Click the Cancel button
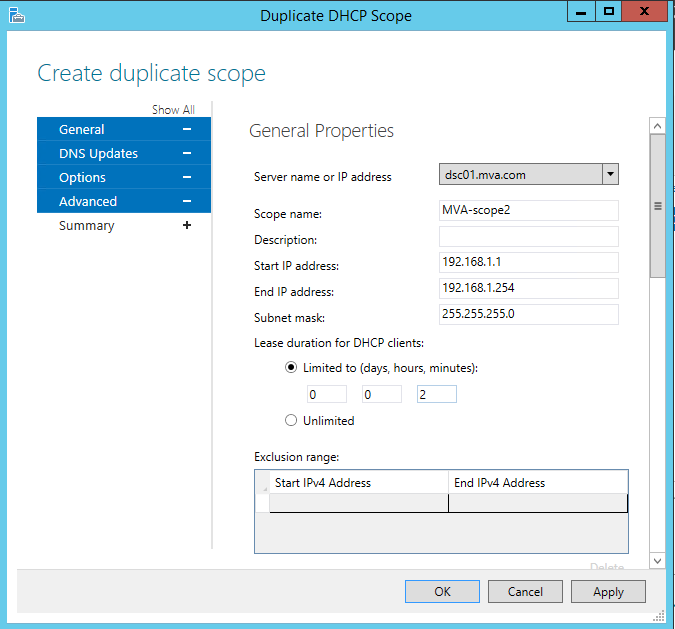This screenshot has width=675, height=629. (525, 592)
